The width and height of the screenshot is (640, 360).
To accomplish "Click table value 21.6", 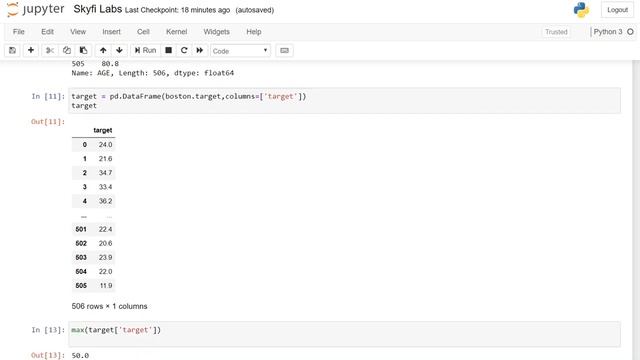I will [105, 159].
